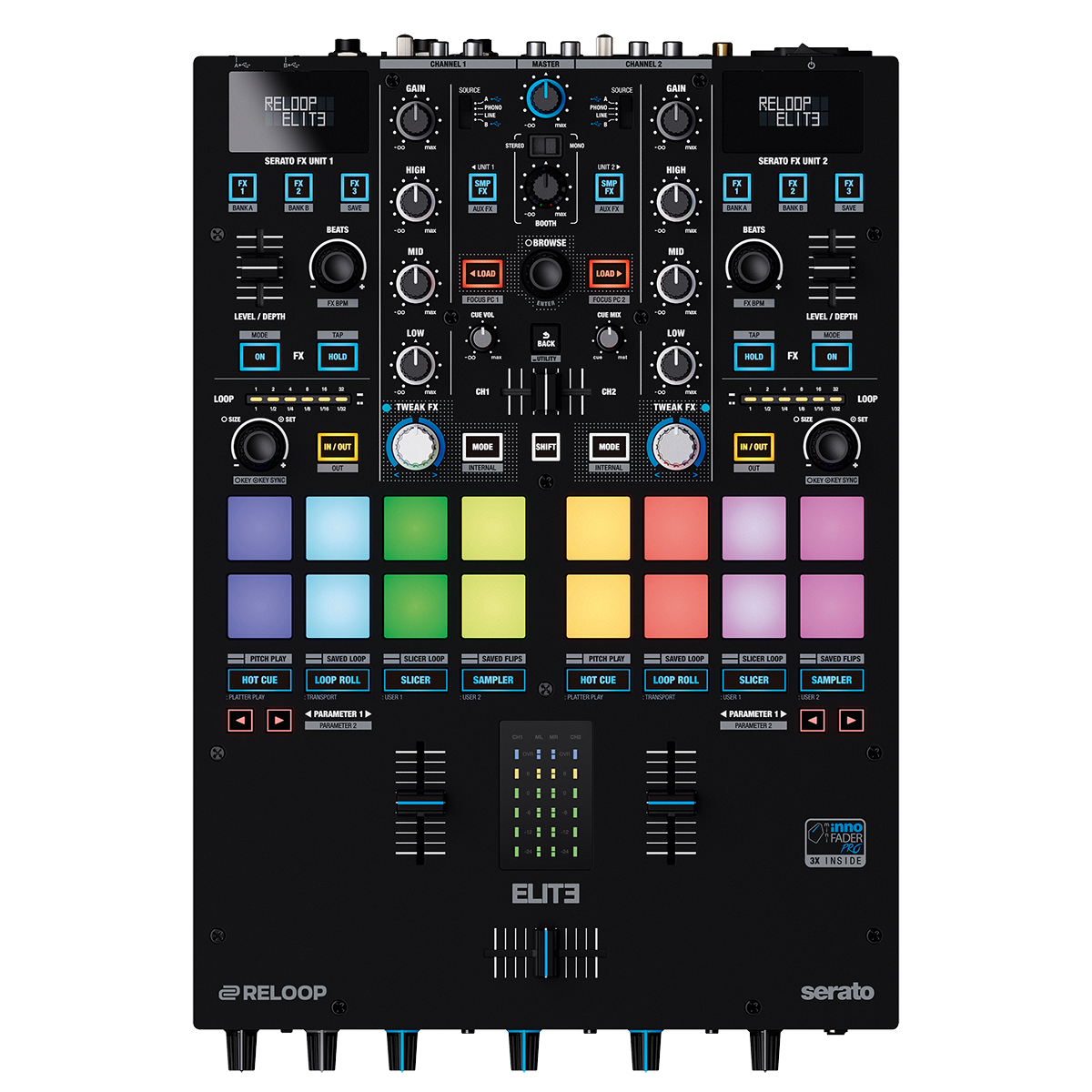Activate FX 2 button on Serato FX Unit 1
1092x1092 pixels.
298,187
